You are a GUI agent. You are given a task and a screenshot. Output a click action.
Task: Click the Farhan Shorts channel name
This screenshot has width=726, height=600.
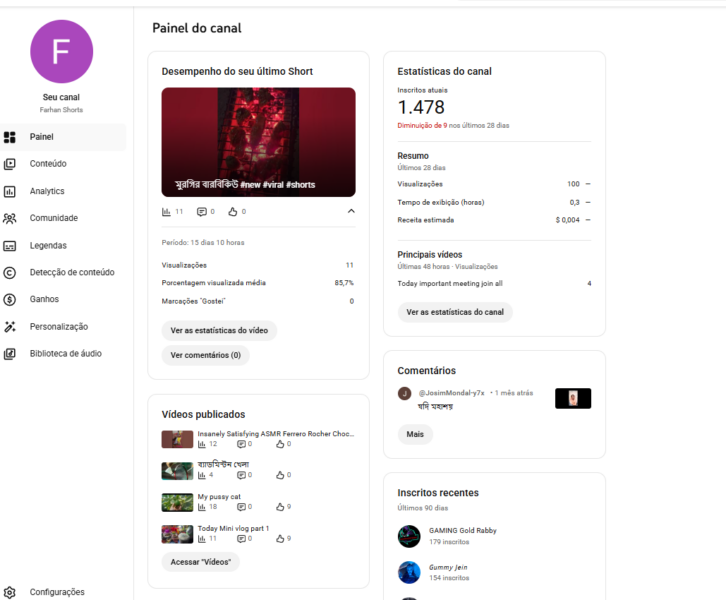pyautogui.click(x=61, y=110)
